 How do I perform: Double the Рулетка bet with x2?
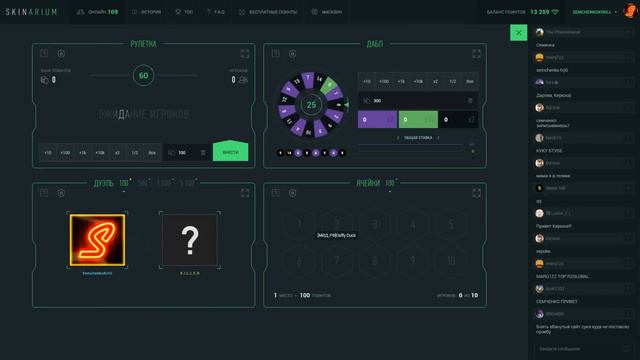click(118, 153)
